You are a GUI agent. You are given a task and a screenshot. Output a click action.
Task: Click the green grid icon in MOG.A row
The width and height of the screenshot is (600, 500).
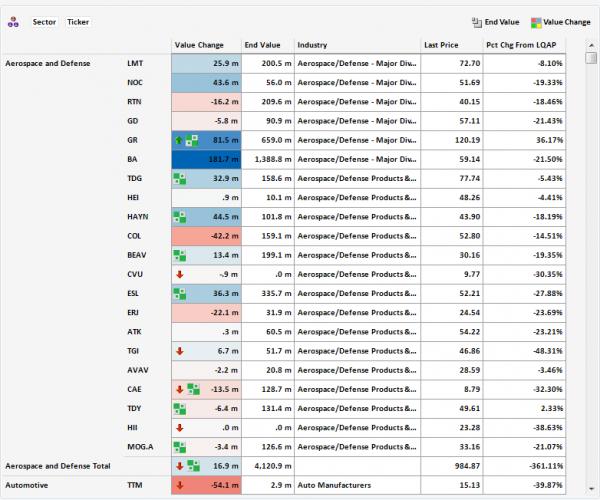point(179,447)
